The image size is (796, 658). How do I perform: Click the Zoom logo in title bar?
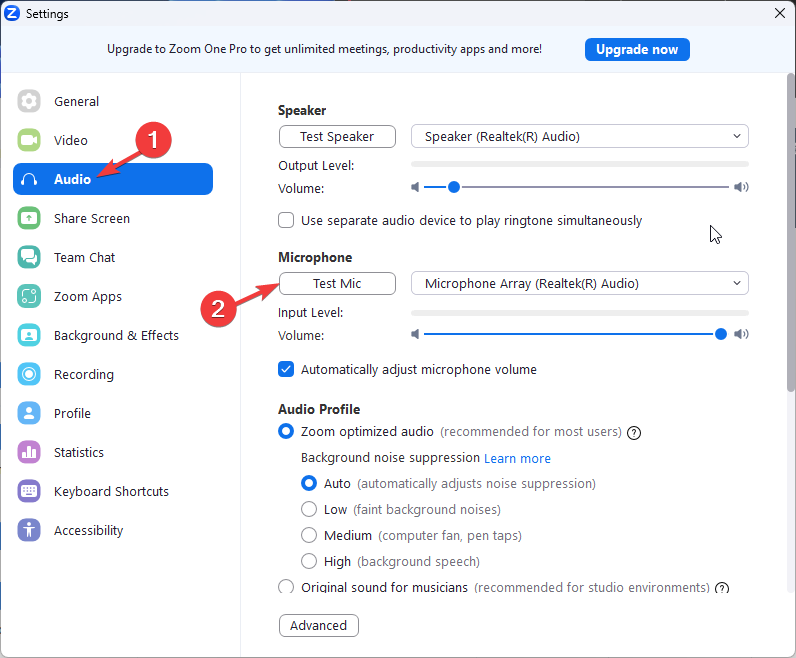[12, 13]
